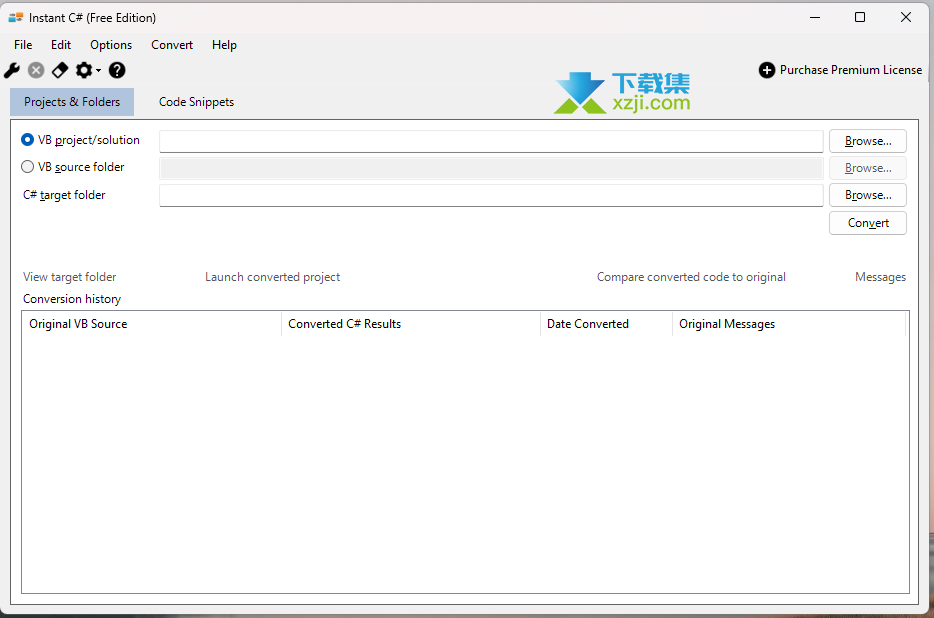Open the question mark help icon
The width and height of the screenshot is (934, 618).
point(117,70)
